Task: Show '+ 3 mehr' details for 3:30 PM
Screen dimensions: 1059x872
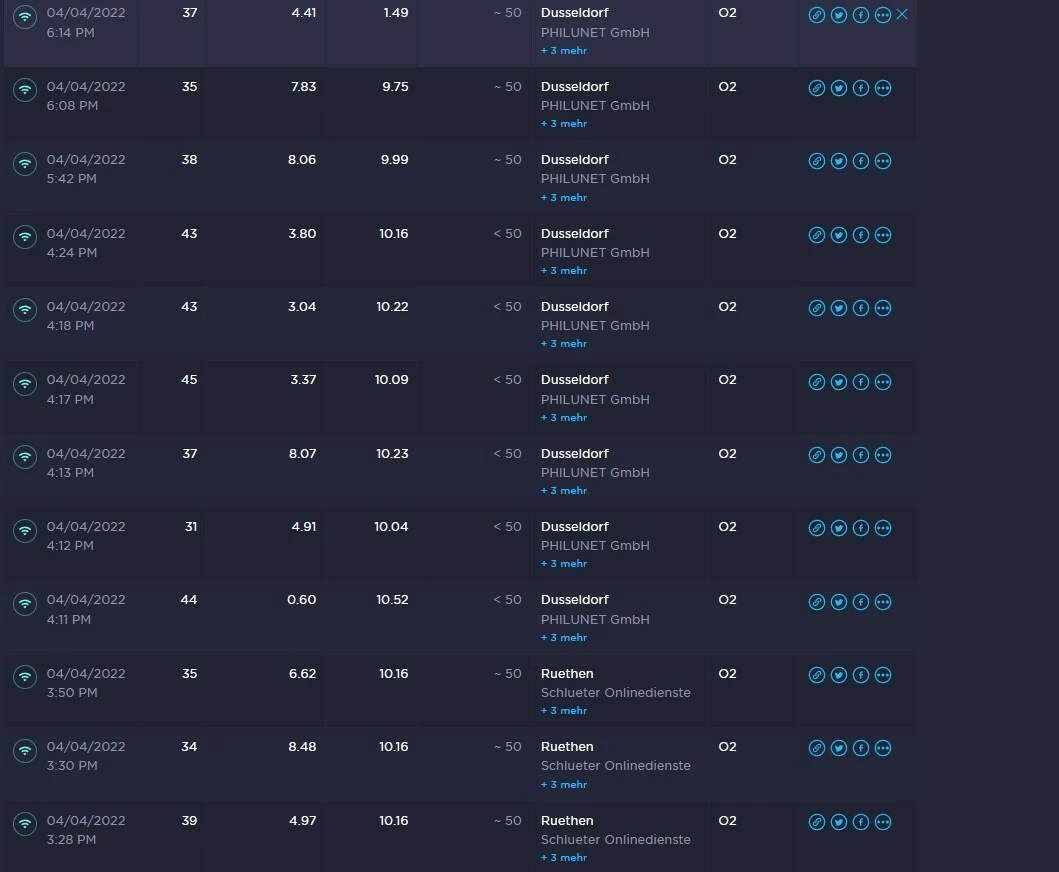Action: [x=564, y=784]
